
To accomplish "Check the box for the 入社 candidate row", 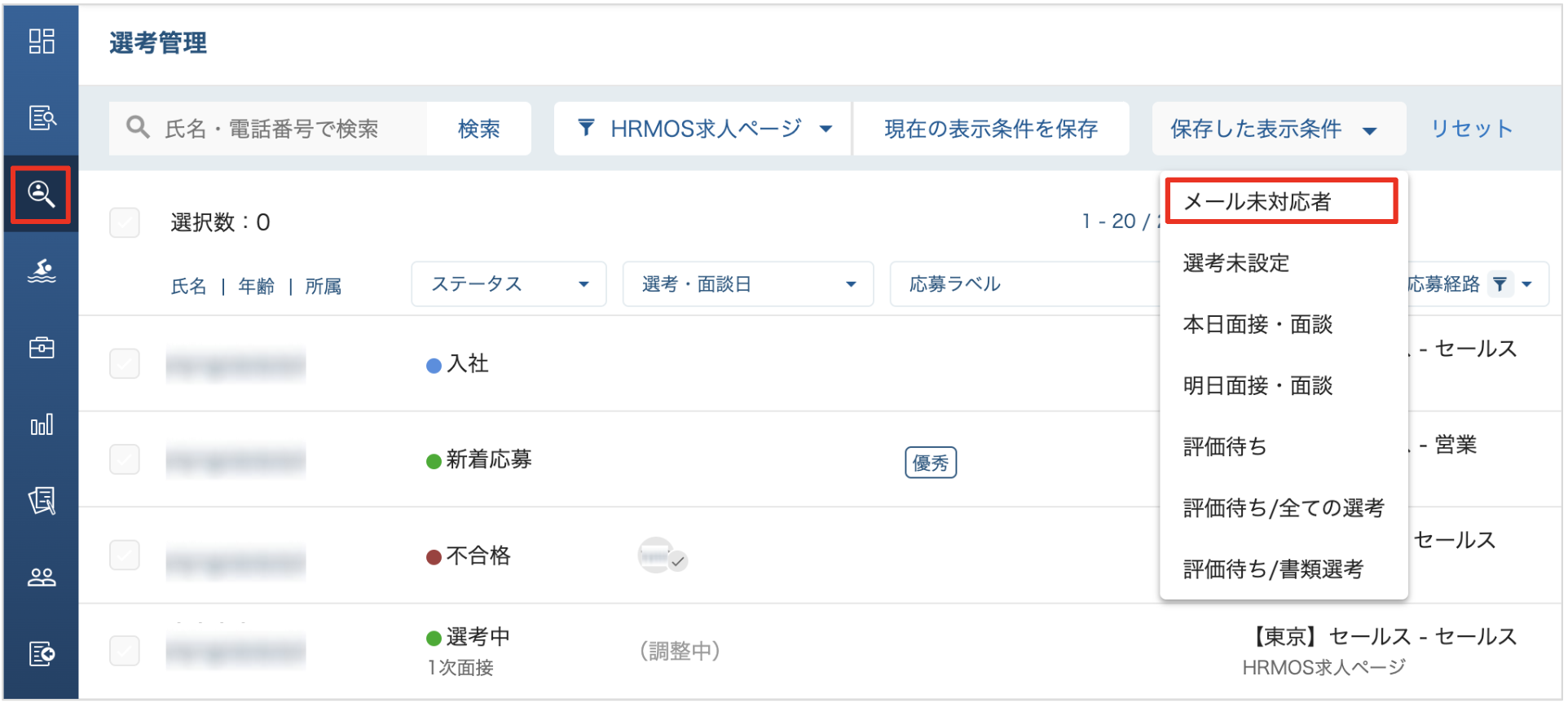I will 125,363.
